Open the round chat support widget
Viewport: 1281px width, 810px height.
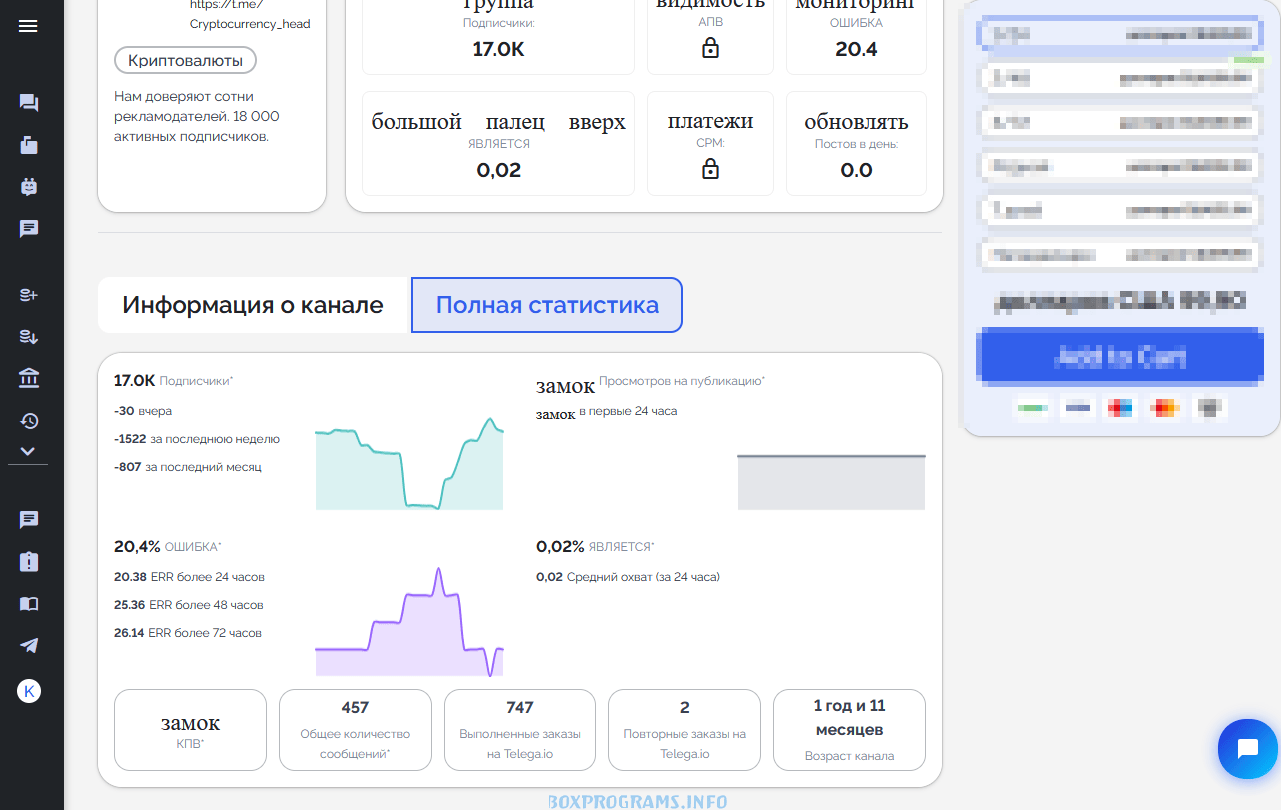coord(1247,748)
